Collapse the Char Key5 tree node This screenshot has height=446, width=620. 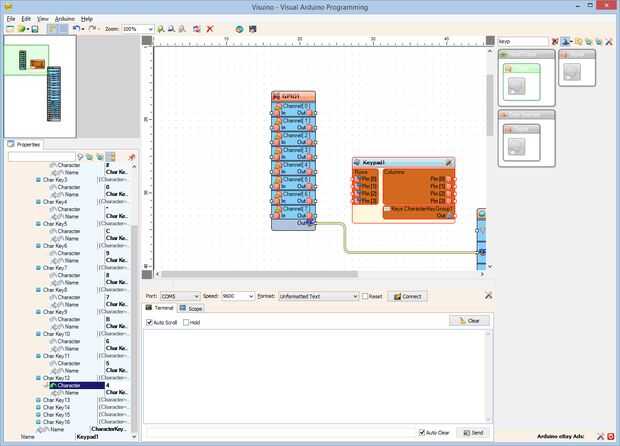38,224
